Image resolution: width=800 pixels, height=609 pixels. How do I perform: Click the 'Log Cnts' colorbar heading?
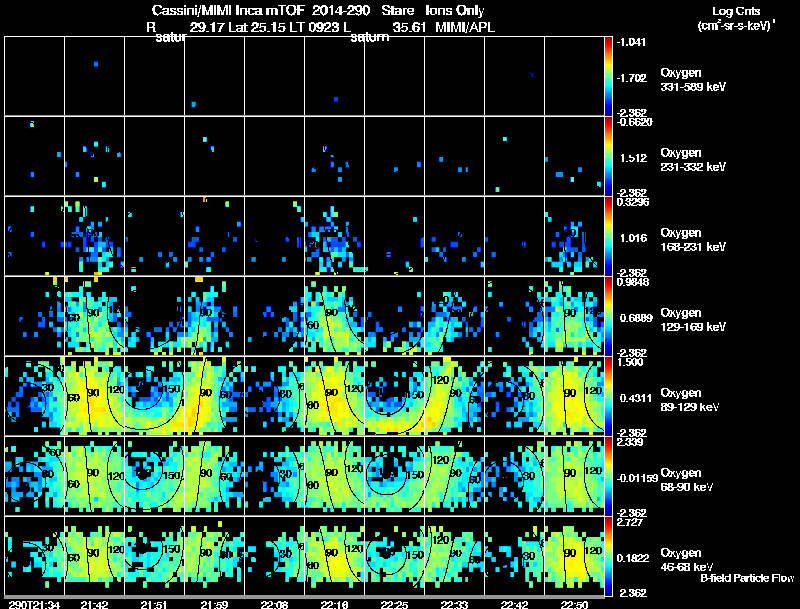tap(736, 11)
